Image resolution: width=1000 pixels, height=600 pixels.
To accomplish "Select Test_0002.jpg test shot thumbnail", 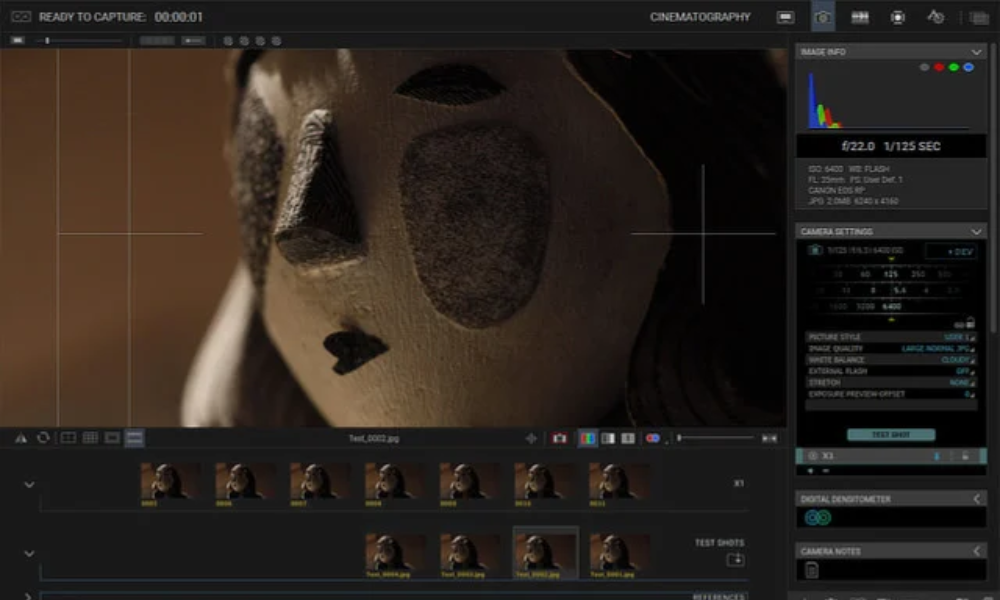I will 546,553.
